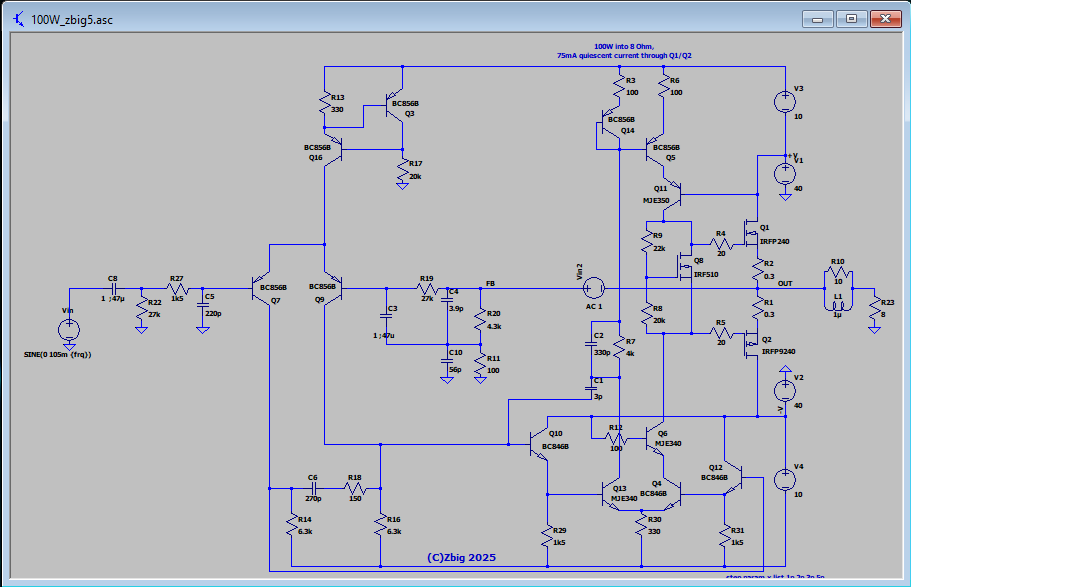The image size is (1073, 587).
Task: Select the R9 22k resistor symbol
Action: [x=647, y=244]
